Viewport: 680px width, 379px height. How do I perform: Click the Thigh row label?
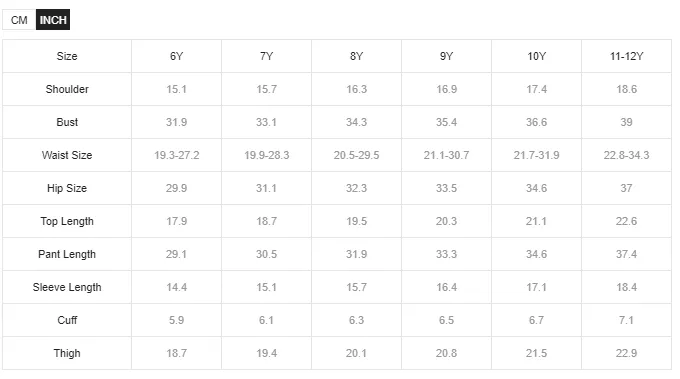click(67, 353)
